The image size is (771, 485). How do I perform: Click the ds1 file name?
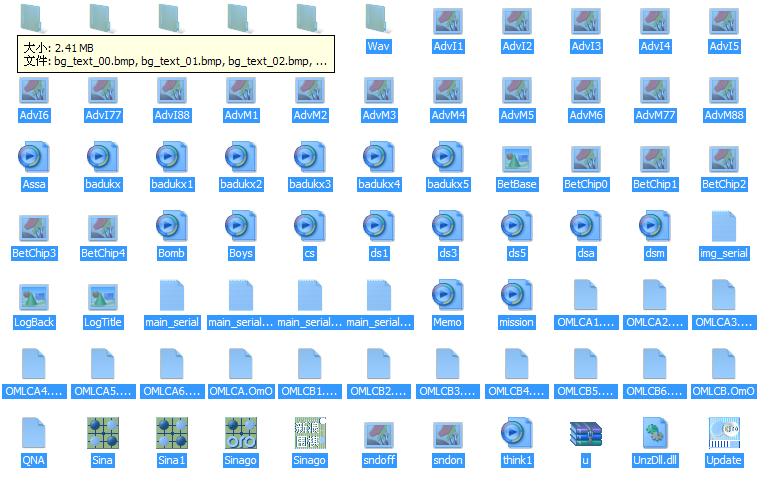point(379,253)
